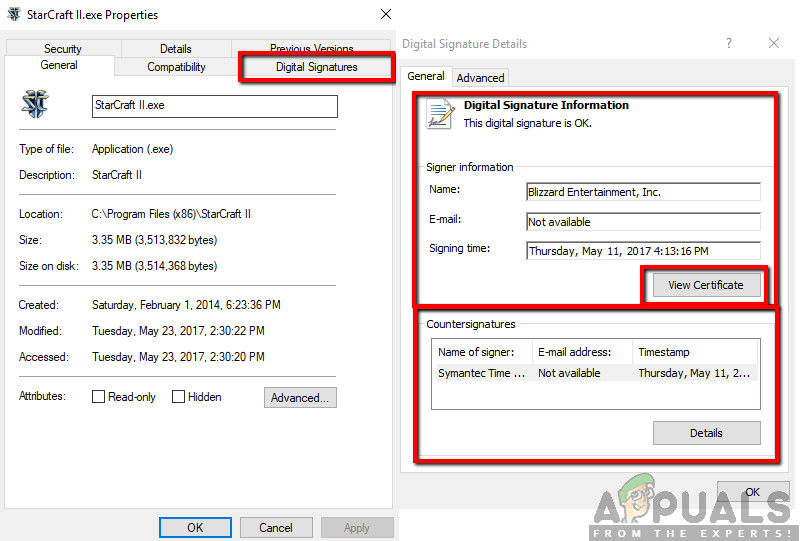Click the signer Name field
Image resolution: width=803 pixels, height=541 pixels.
pyautogui.click(x=643, y=192)
